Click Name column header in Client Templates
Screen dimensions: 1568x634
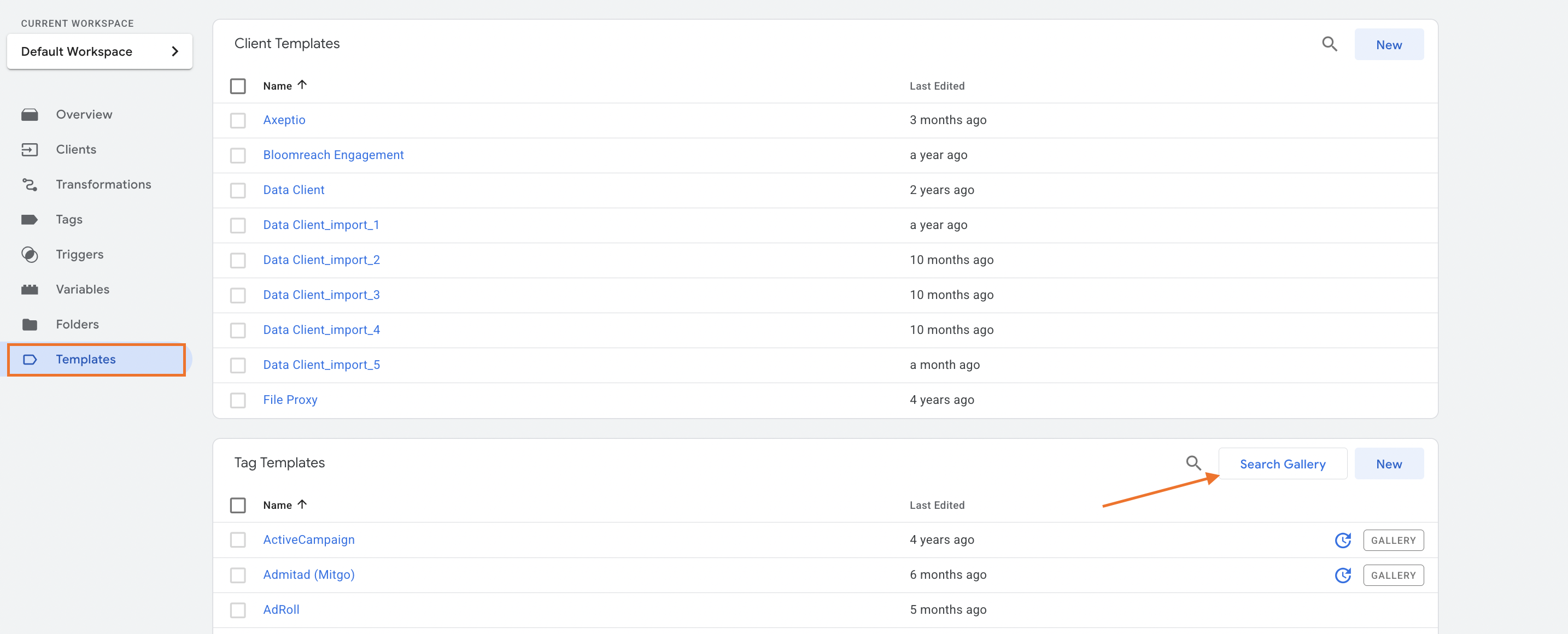277,86
